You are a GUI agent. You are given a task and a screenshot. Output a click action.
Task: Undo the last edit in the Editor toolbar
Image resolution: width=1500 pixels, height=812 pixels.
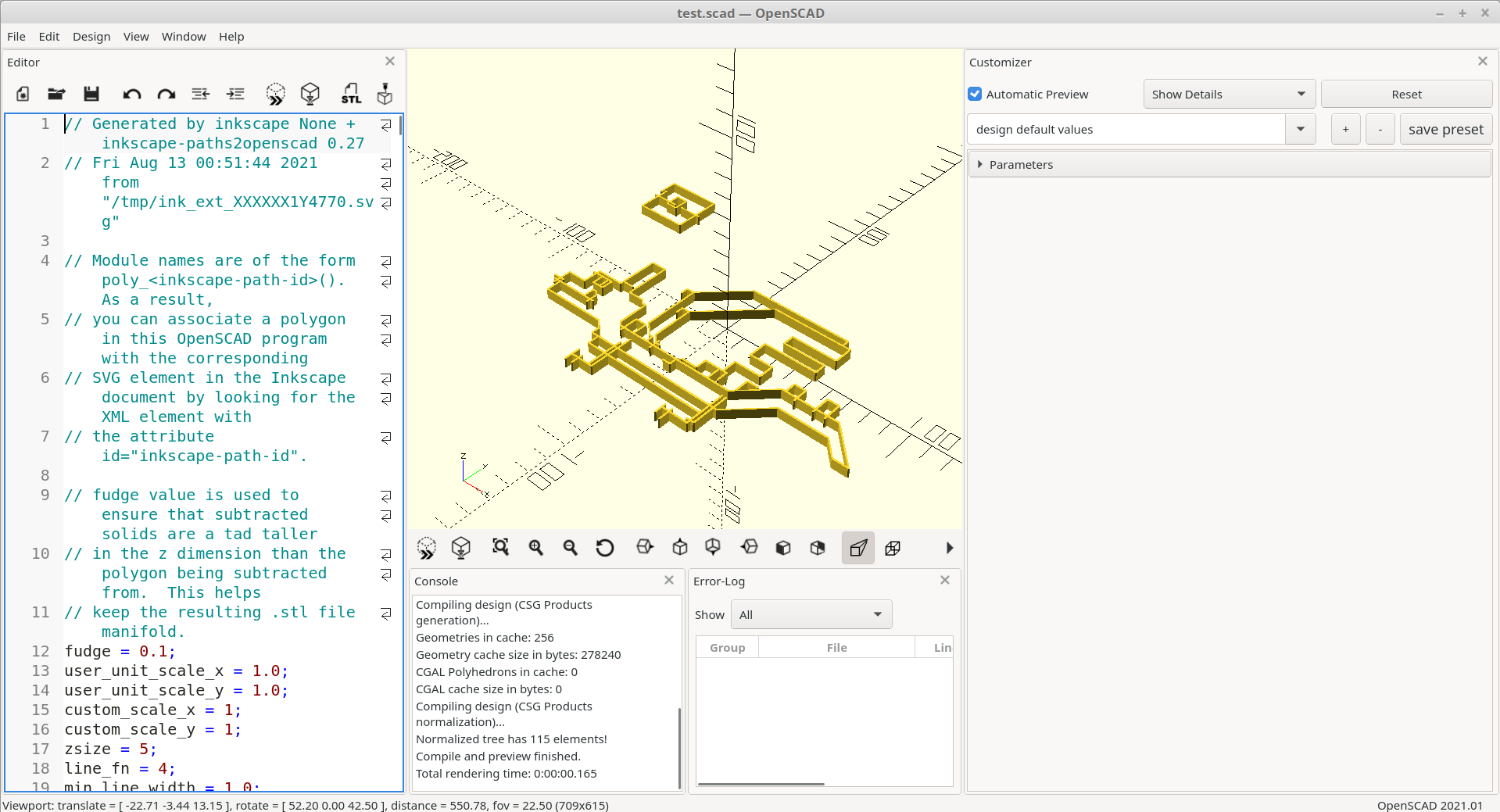pyautogui.click(x=131, y=94)
